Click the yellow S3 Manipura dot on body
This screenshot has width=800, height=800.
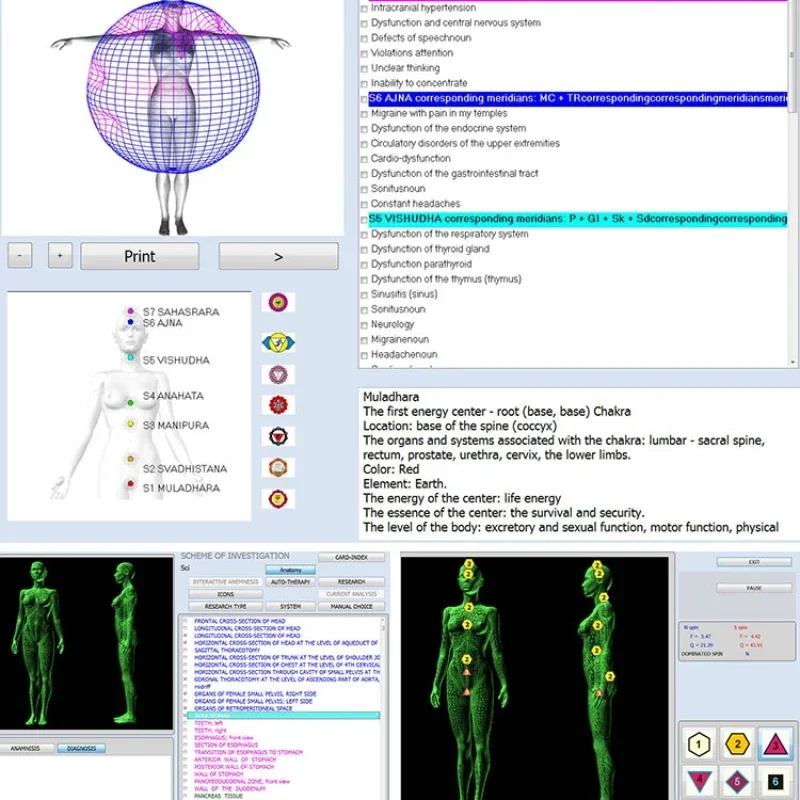(x=131, y=424)
